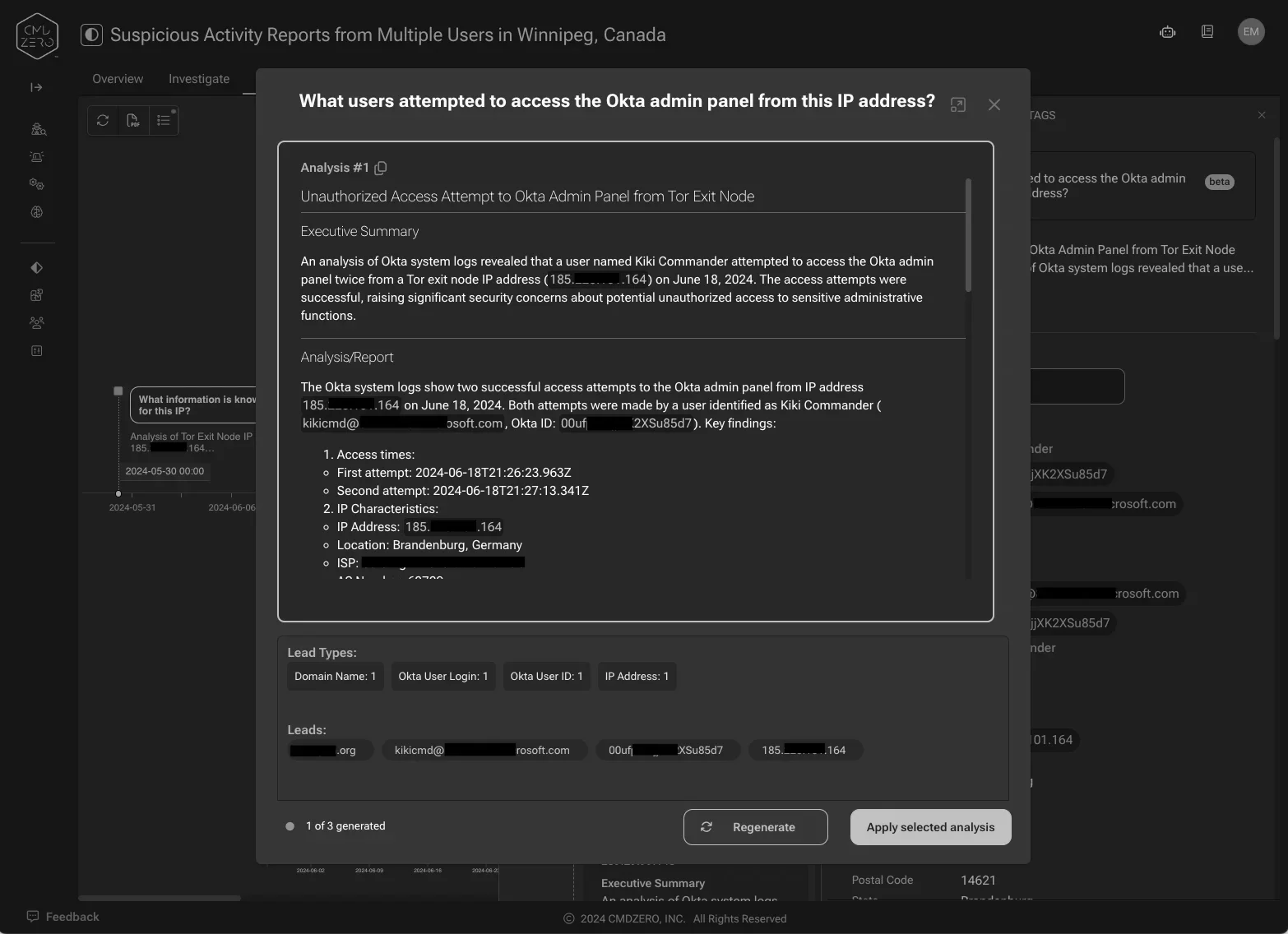
Task: Click the 00uf Okta ID lead chip
Action: pyautogui.click(x=667, y=750)
